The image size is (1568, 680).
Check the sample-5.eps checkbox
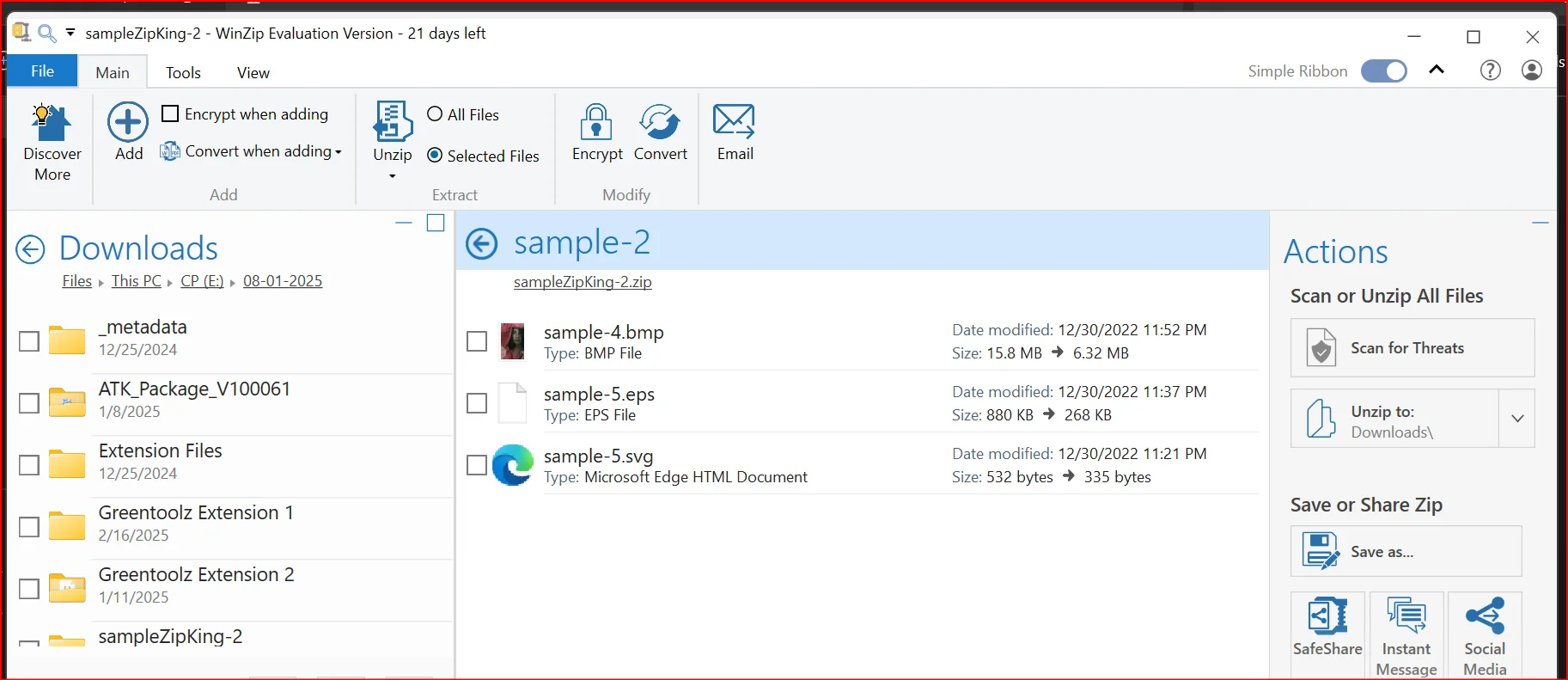pyautogui.click(x=477, y=403)
